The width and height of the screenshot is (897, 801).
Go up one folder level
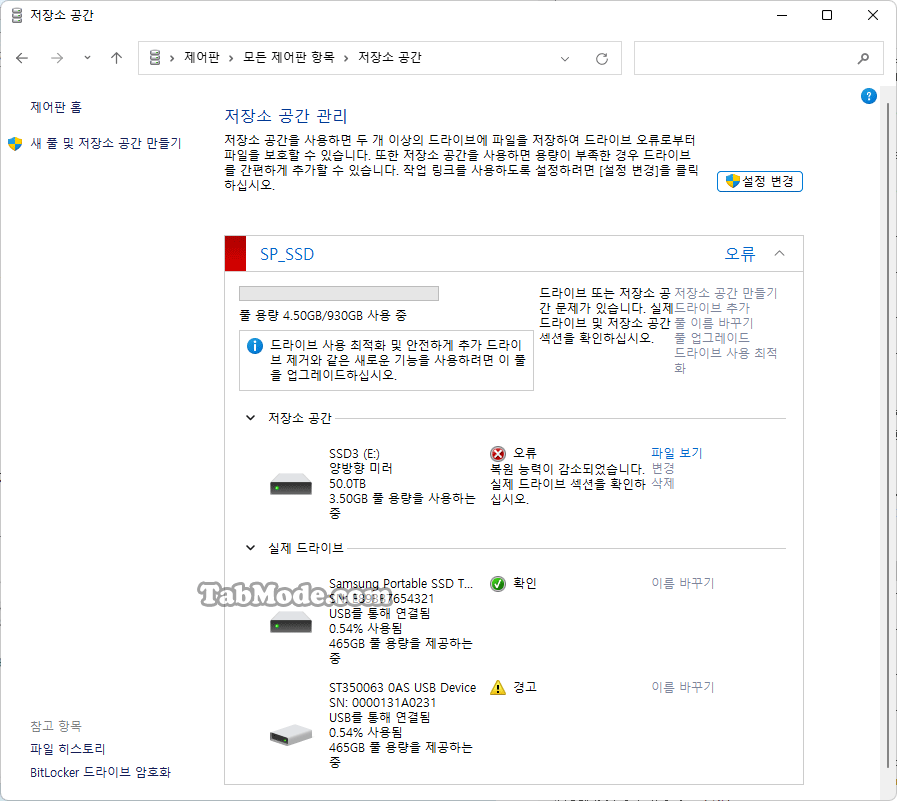click(117, 58)
